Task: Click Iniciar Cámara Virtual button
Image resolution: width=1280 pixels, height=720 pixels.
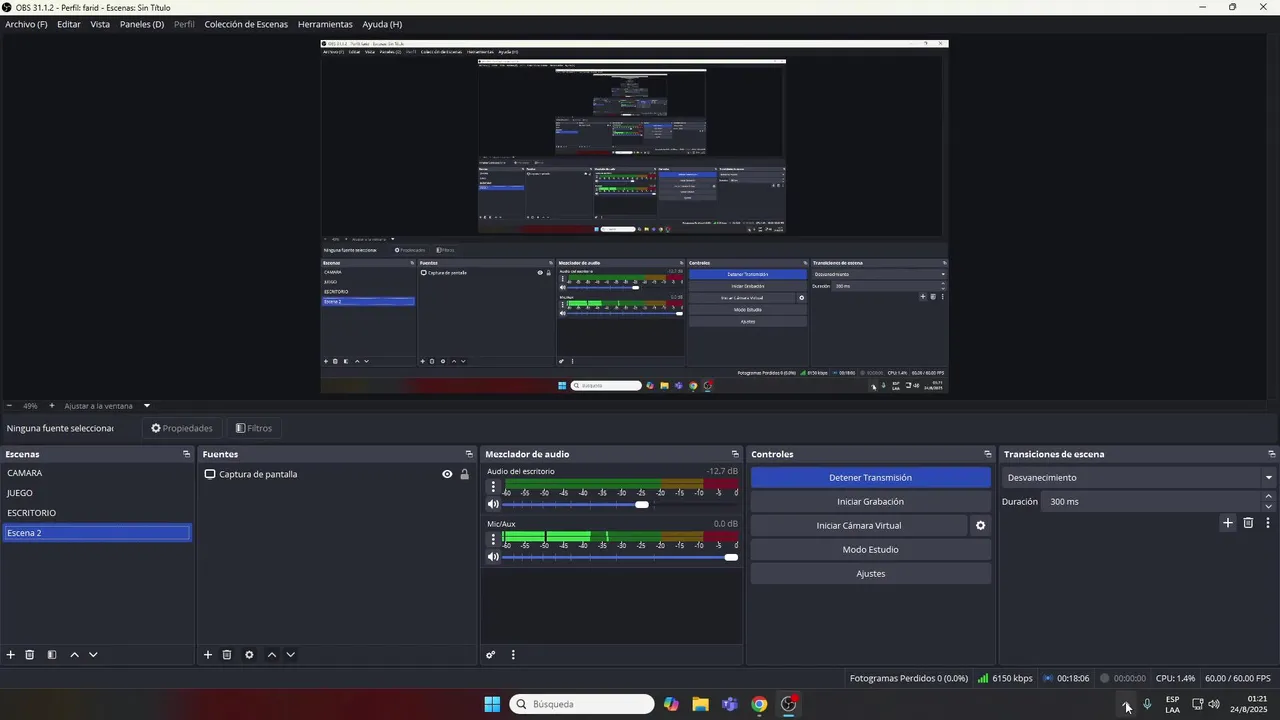Action: click(859, 526)
